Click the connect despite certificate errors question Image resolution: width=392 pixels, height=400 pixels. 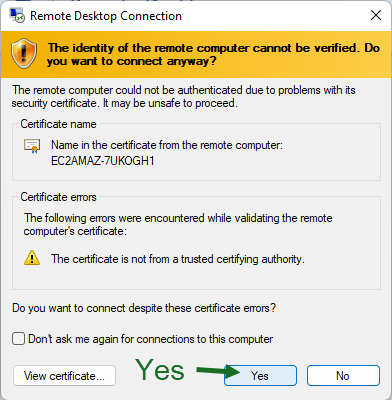click(x=144, y=308)
